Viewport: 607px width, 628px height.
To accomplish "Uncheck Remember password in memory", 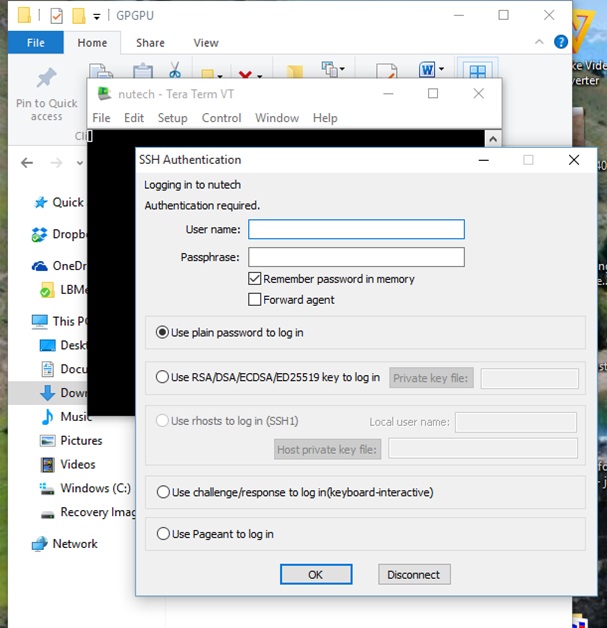I will (x=255, y=278).
